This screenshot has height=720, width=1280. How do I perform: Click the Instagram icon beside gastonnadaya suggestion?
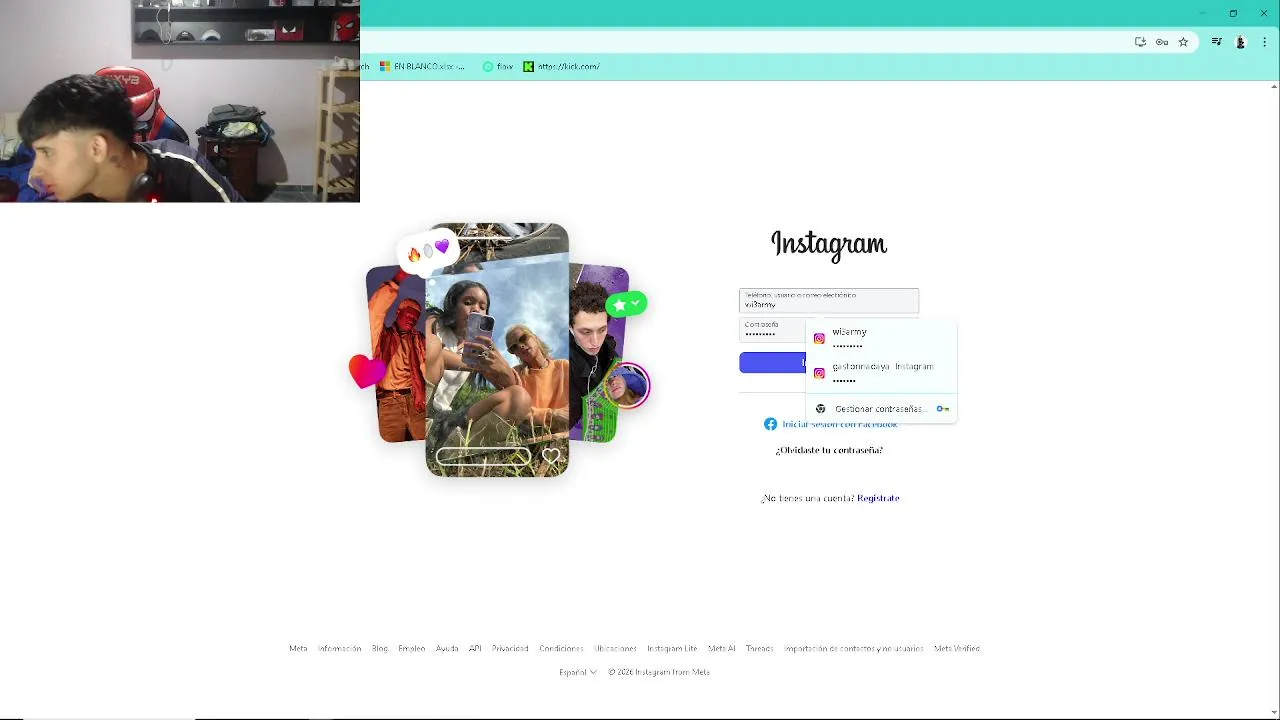coord(819,373)
